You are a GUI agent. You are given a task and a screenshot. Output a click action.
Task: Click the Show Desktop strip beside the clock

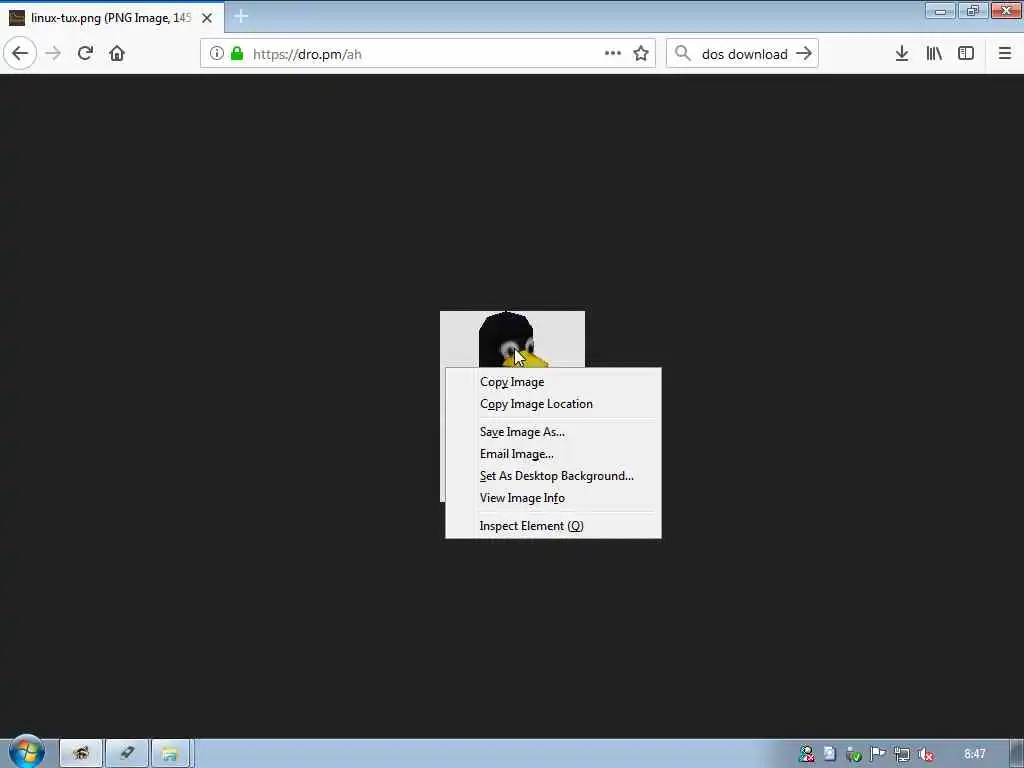(1017, 754)
